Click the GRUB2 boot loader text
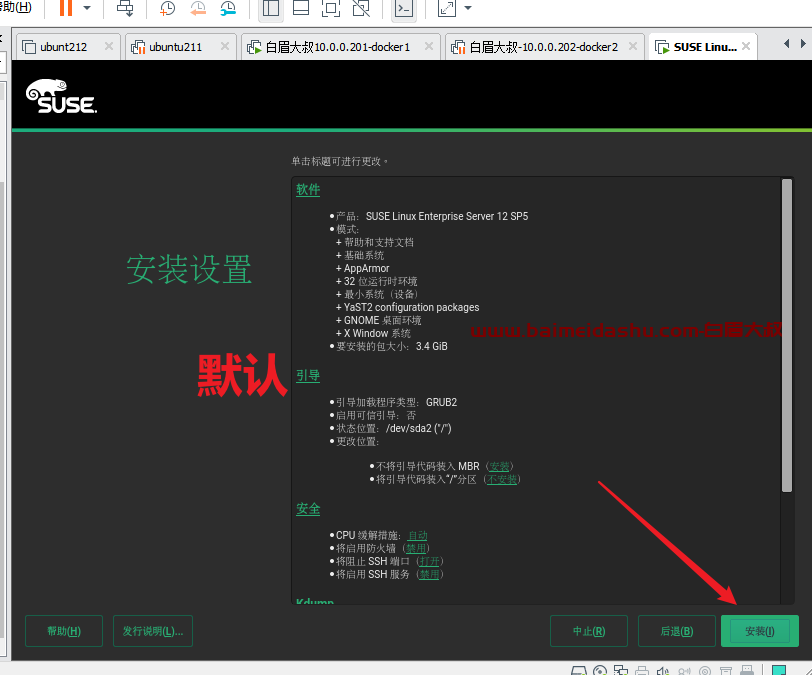The height and width of the screenshot is (675, 812). coord(441,403)
